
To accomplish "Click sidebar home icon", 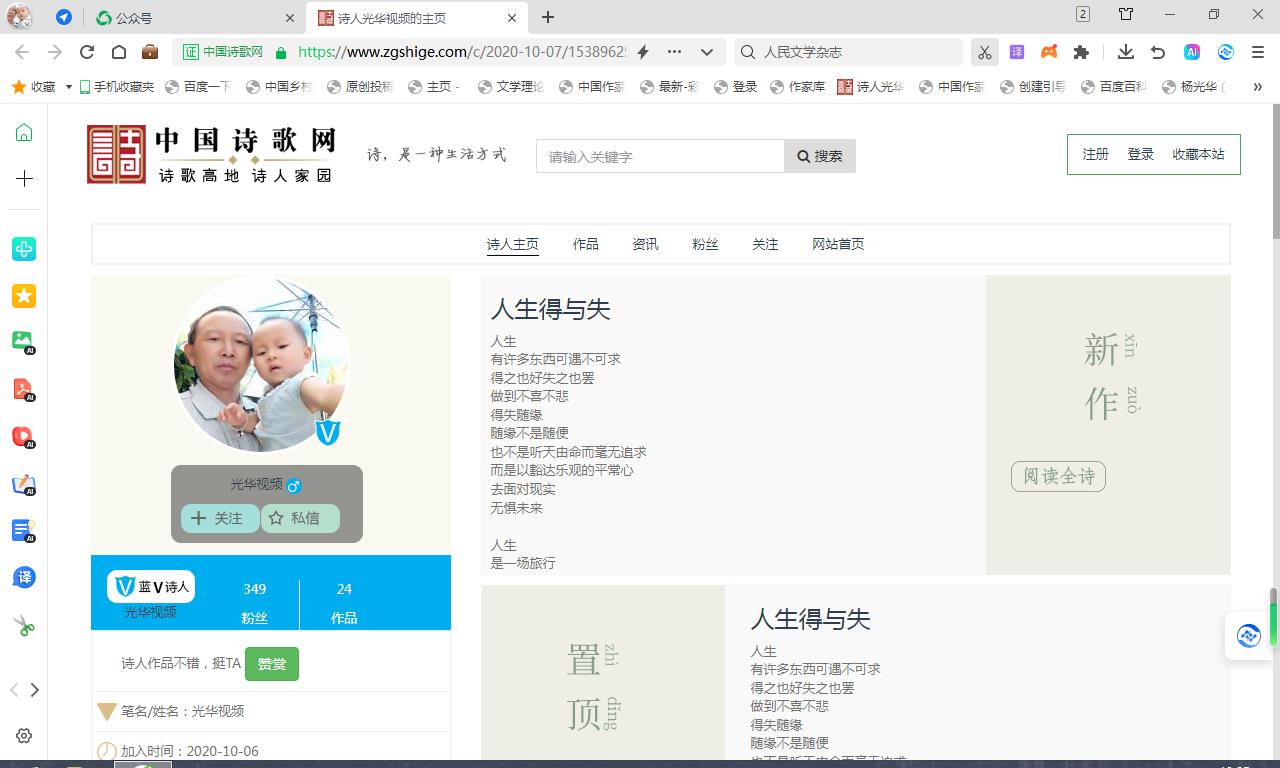I will 24,133.
